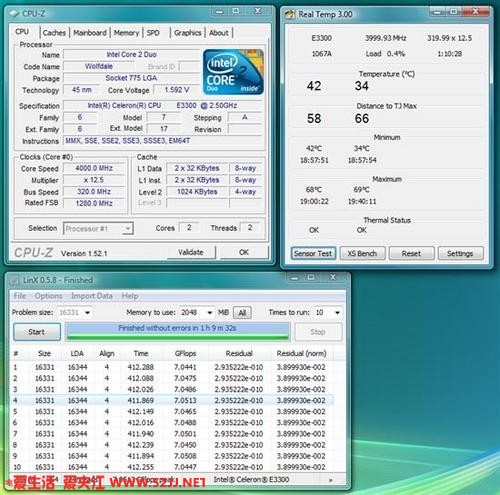Click the Time column header
Viewport: 500px width, 495px height.
[141, 353]
